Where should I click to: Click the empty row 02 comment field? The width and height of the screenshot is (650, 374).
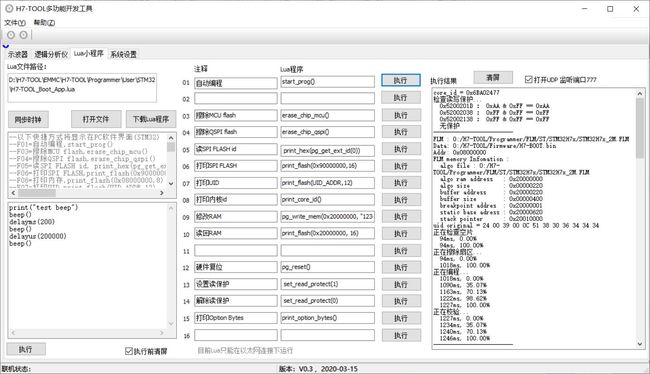[x=236, y=98]
